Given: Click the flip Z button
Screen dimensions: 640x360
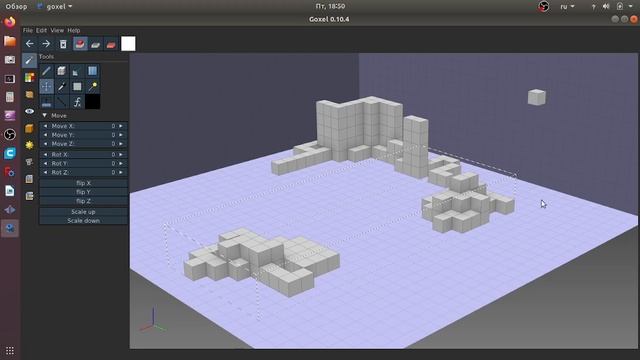Looking at the screenshot, I should pyautogui.click(x=83, y=201).
